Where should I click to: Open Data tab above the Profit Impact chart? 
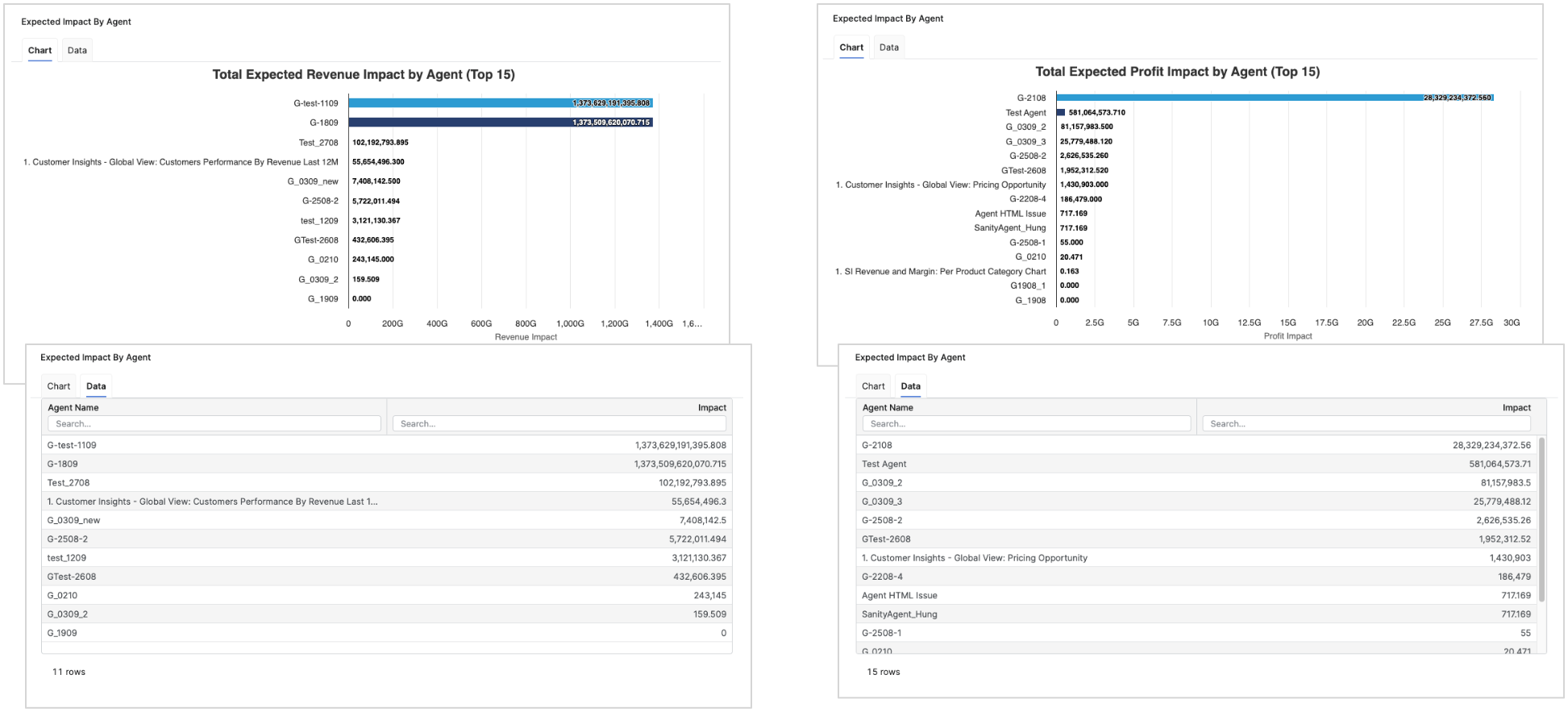pyautogui.click(x=888, y=48)
